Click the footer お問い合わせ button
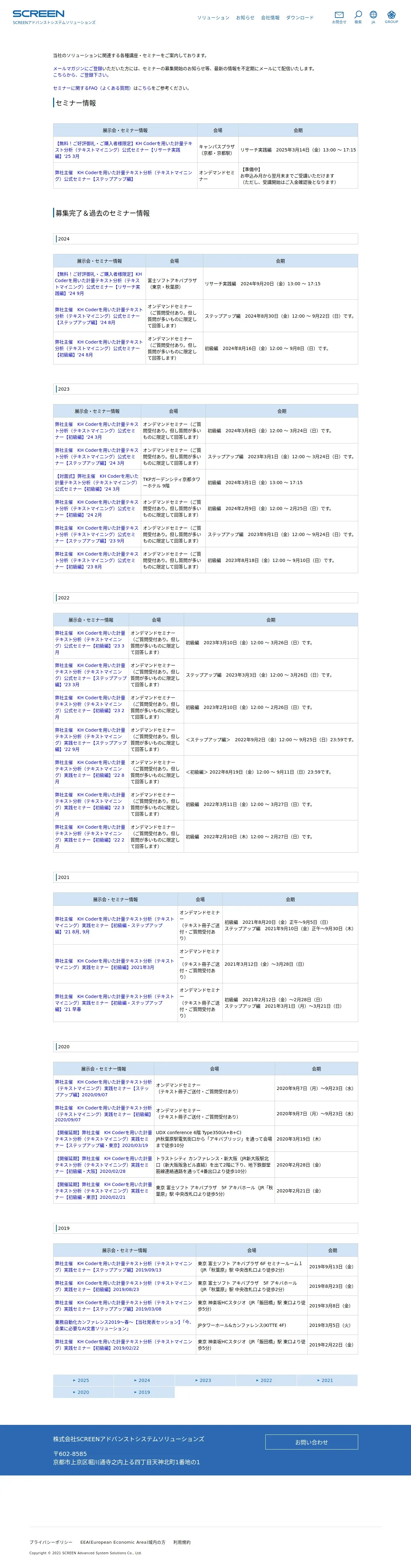Screen dimensions: 411x1568 point(311,1442)
